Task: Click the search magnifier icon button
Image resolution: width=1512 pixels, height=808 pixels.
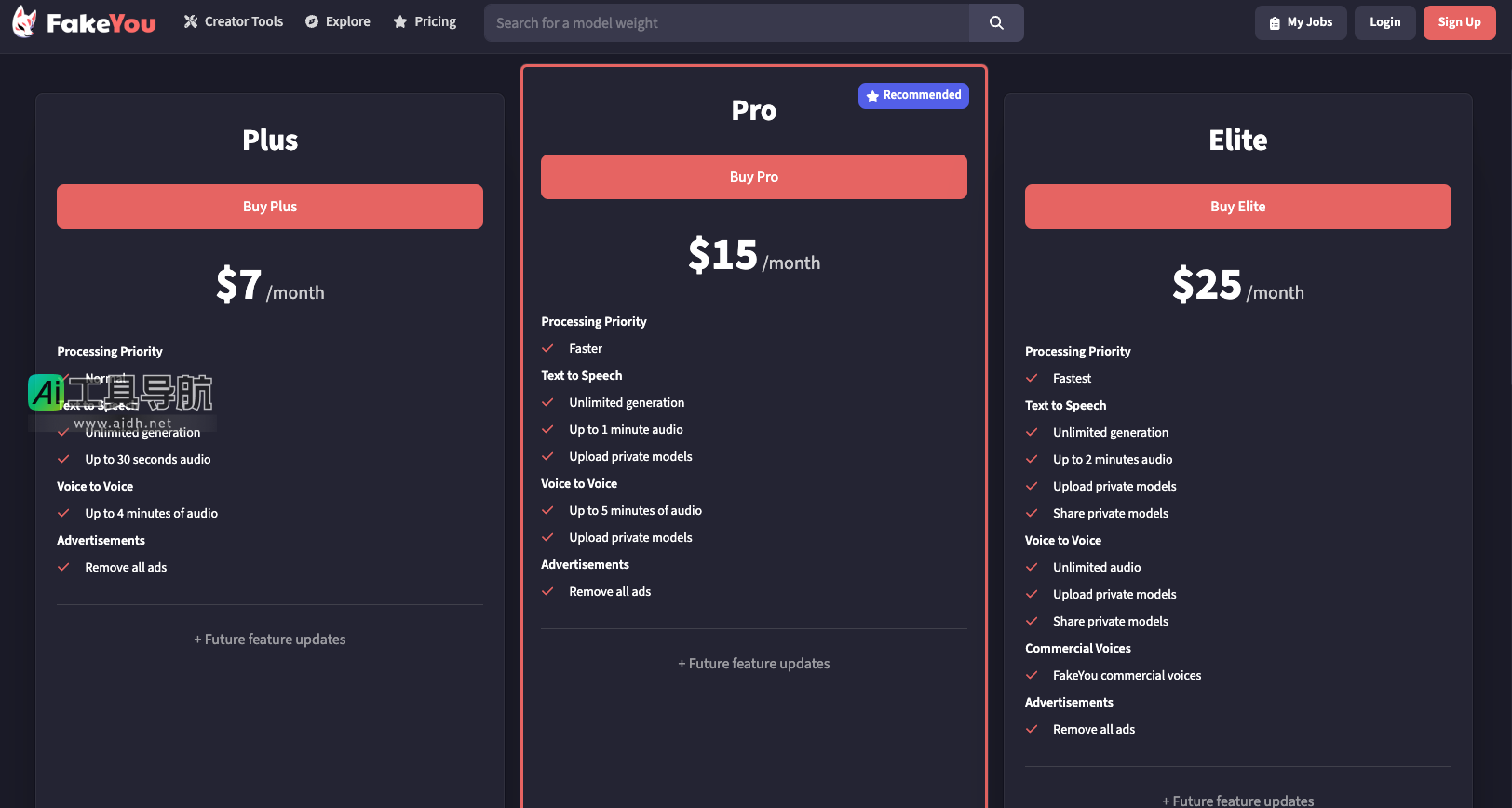Action: (996, 22)
